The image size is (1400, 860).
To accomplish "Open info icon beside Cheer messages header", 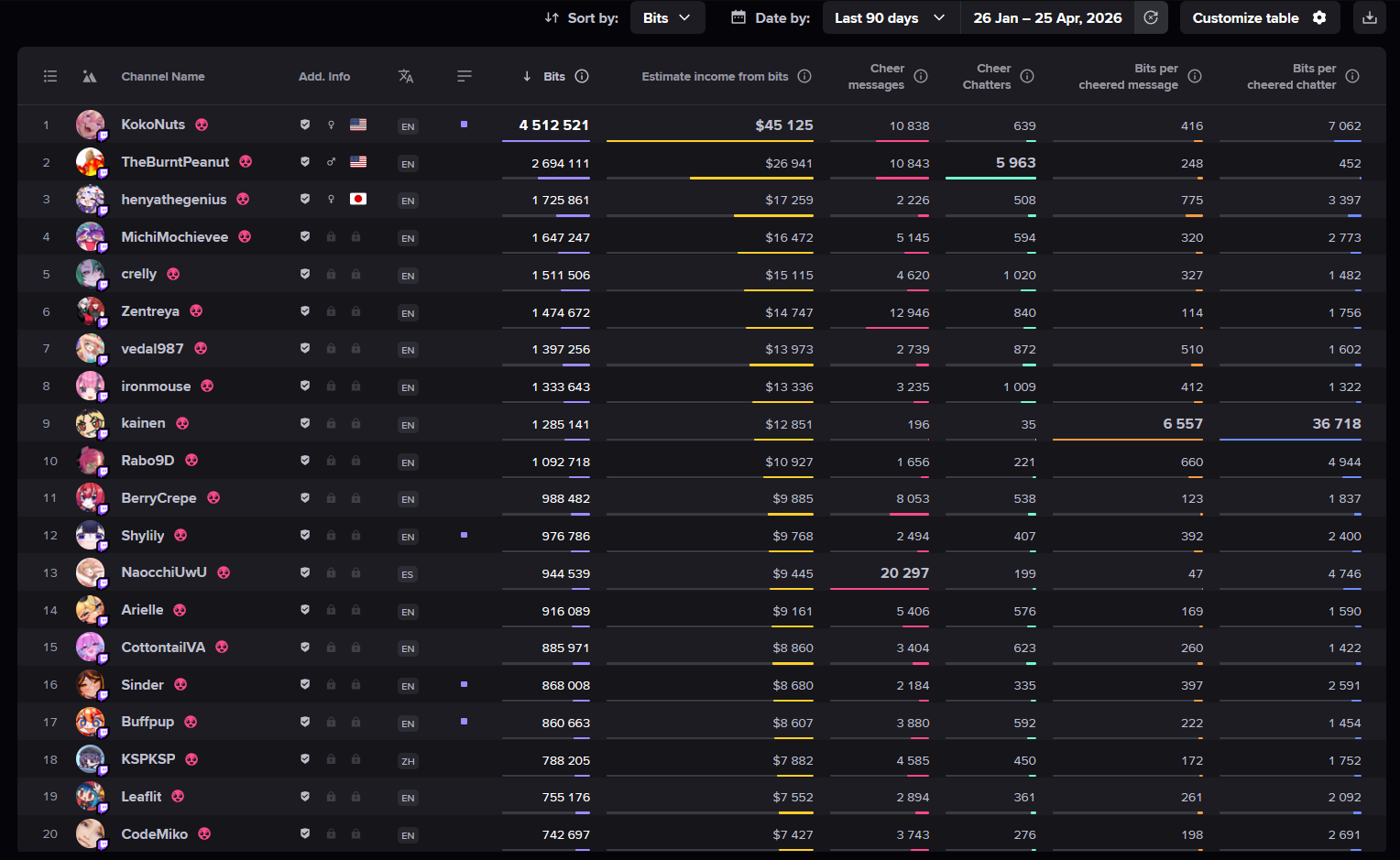I will (921, 76).
